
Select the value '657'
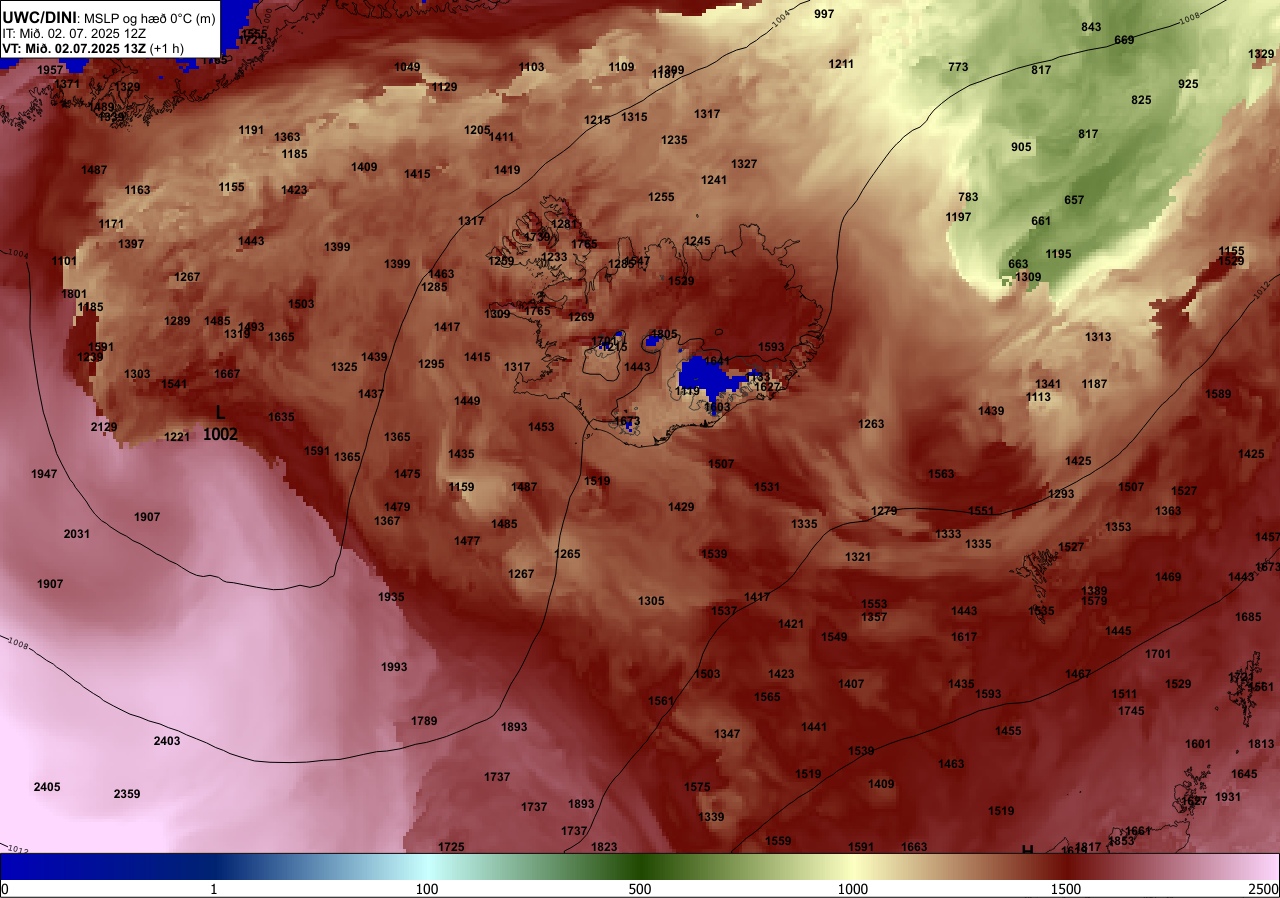click(1074, 200)
